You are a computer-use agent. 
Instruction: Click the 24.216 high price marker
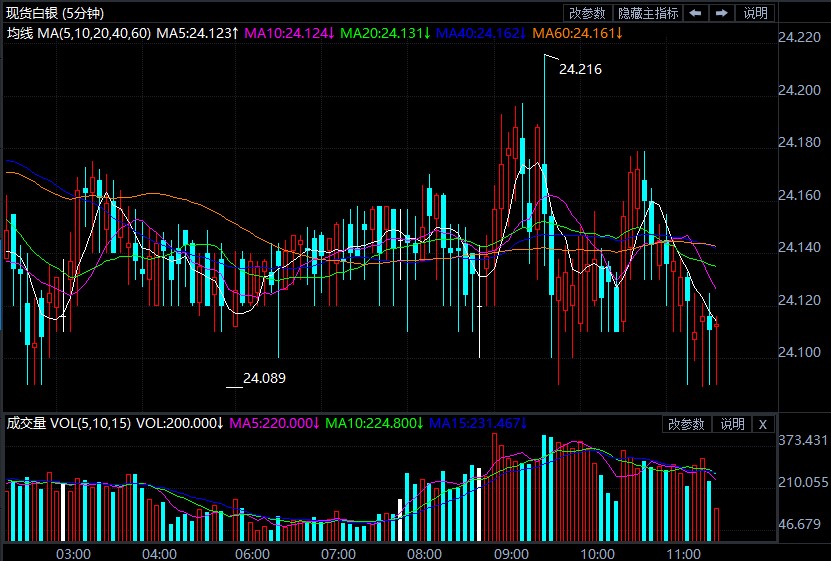(x=580, y=69)
